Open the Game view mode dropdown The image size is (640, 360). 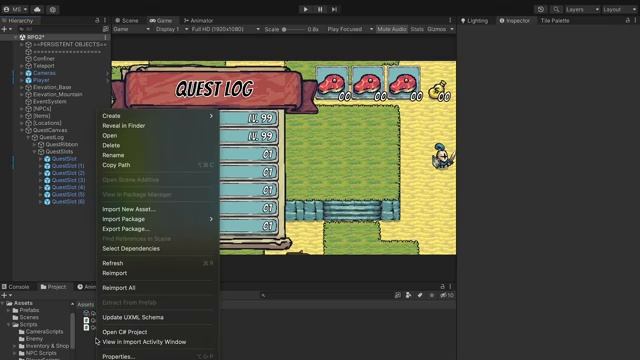click(x=131, y=29)
